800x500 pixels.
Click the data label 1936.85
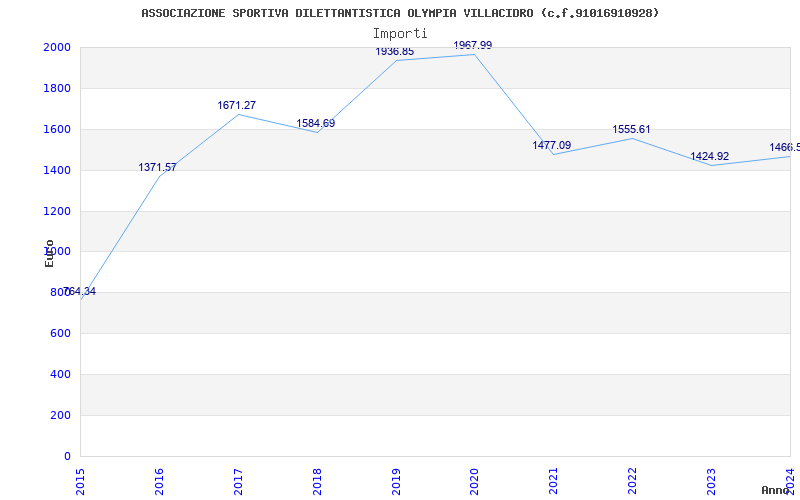pos(394,52)
